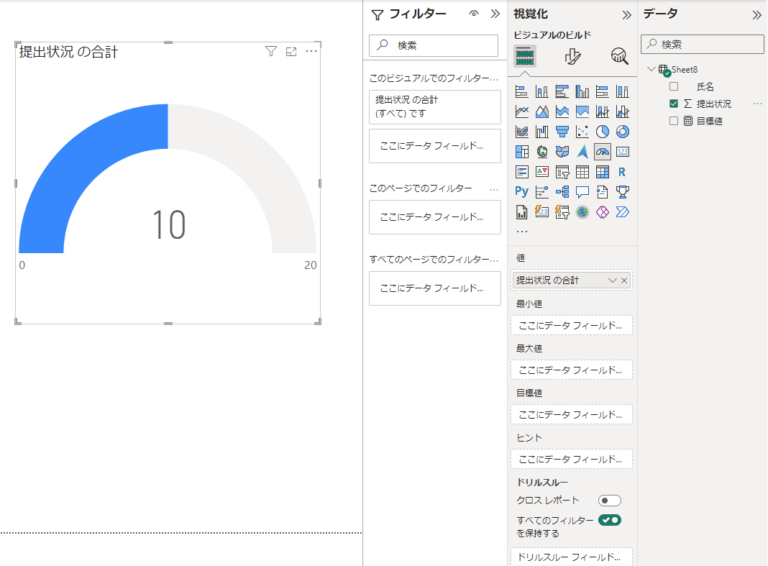Viewport: 768px width, 566px height.
Task: Open more visuals ellipsis below gallery
Action: click(522, 231)
